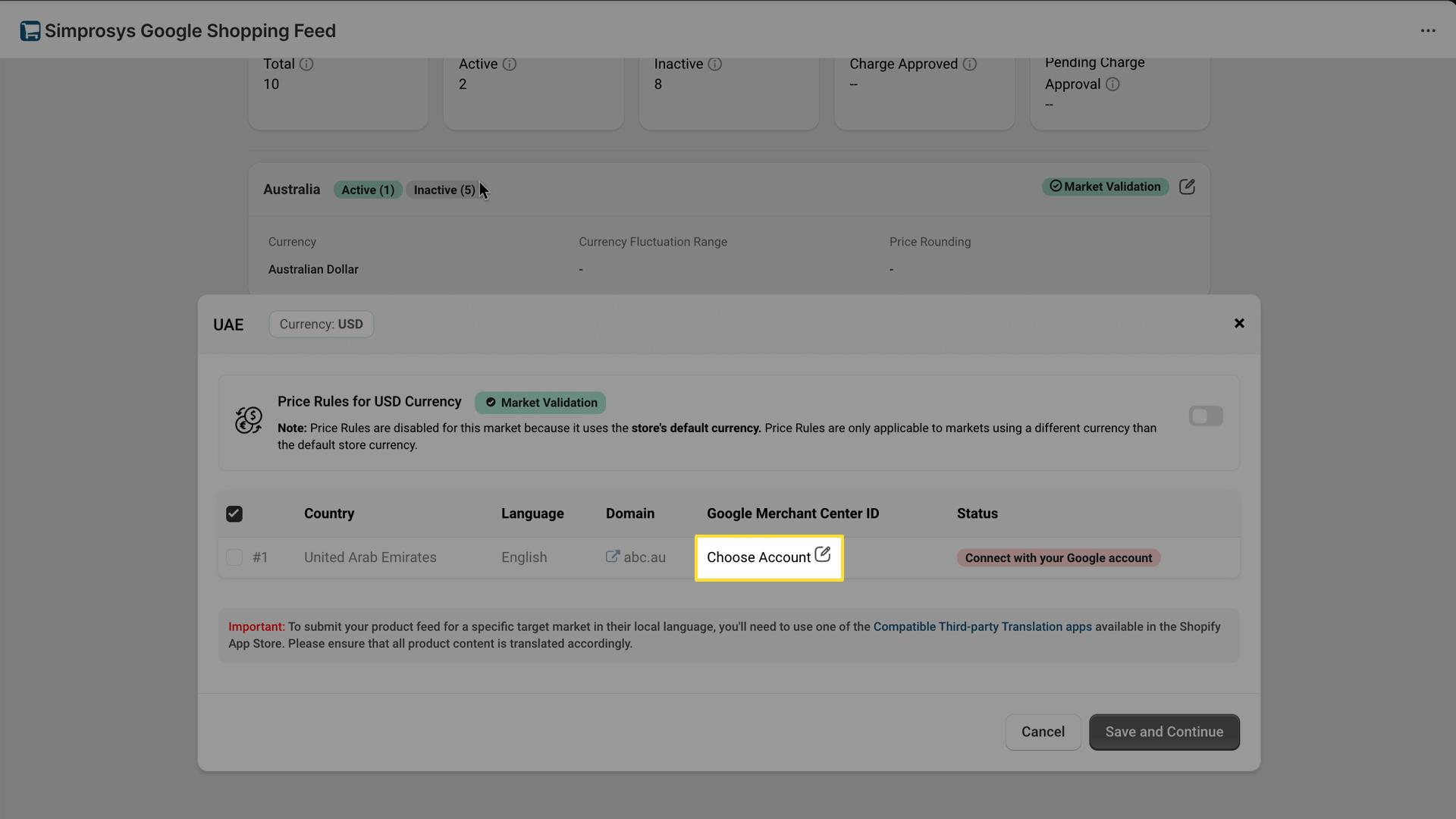Screen dimensions: 1456x819
Task: Click the info icon beside Inactive count
Action: click(x=715, y=64)
